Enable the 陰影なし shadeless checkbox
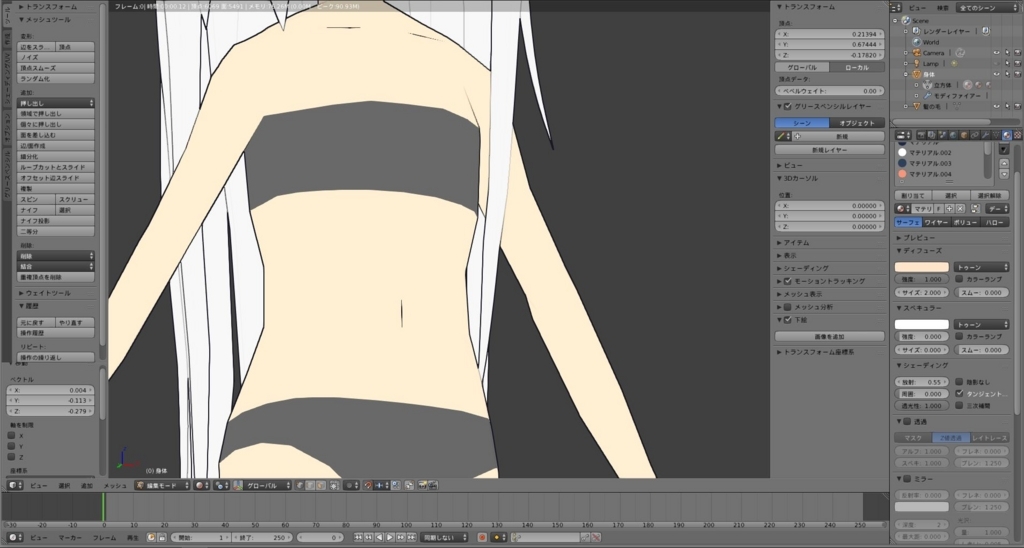Viewport: 1024px width, 548px height. click(x=959, y=381)
